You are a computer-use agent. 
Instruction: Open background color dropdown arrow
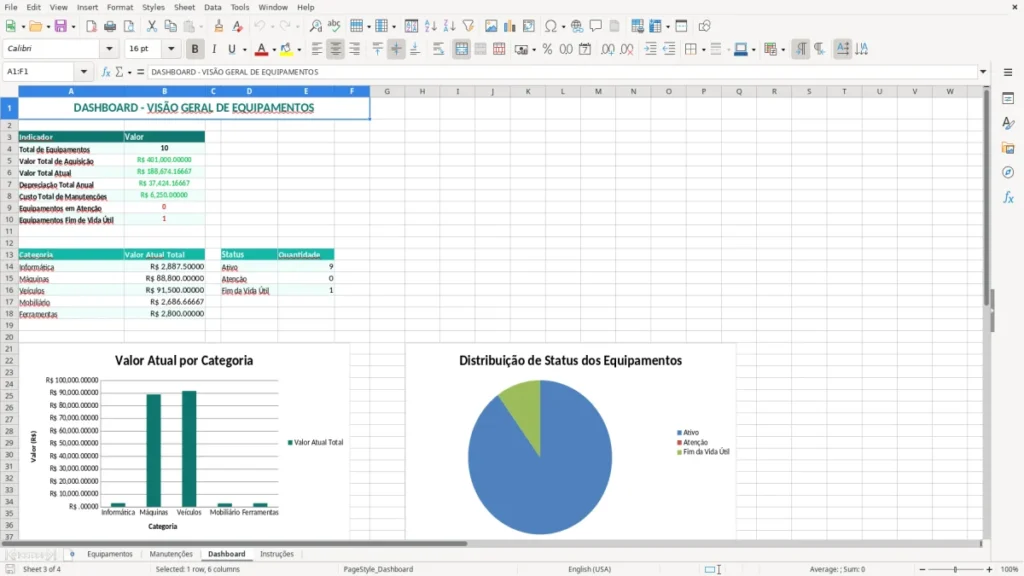(x=299, y=50)
